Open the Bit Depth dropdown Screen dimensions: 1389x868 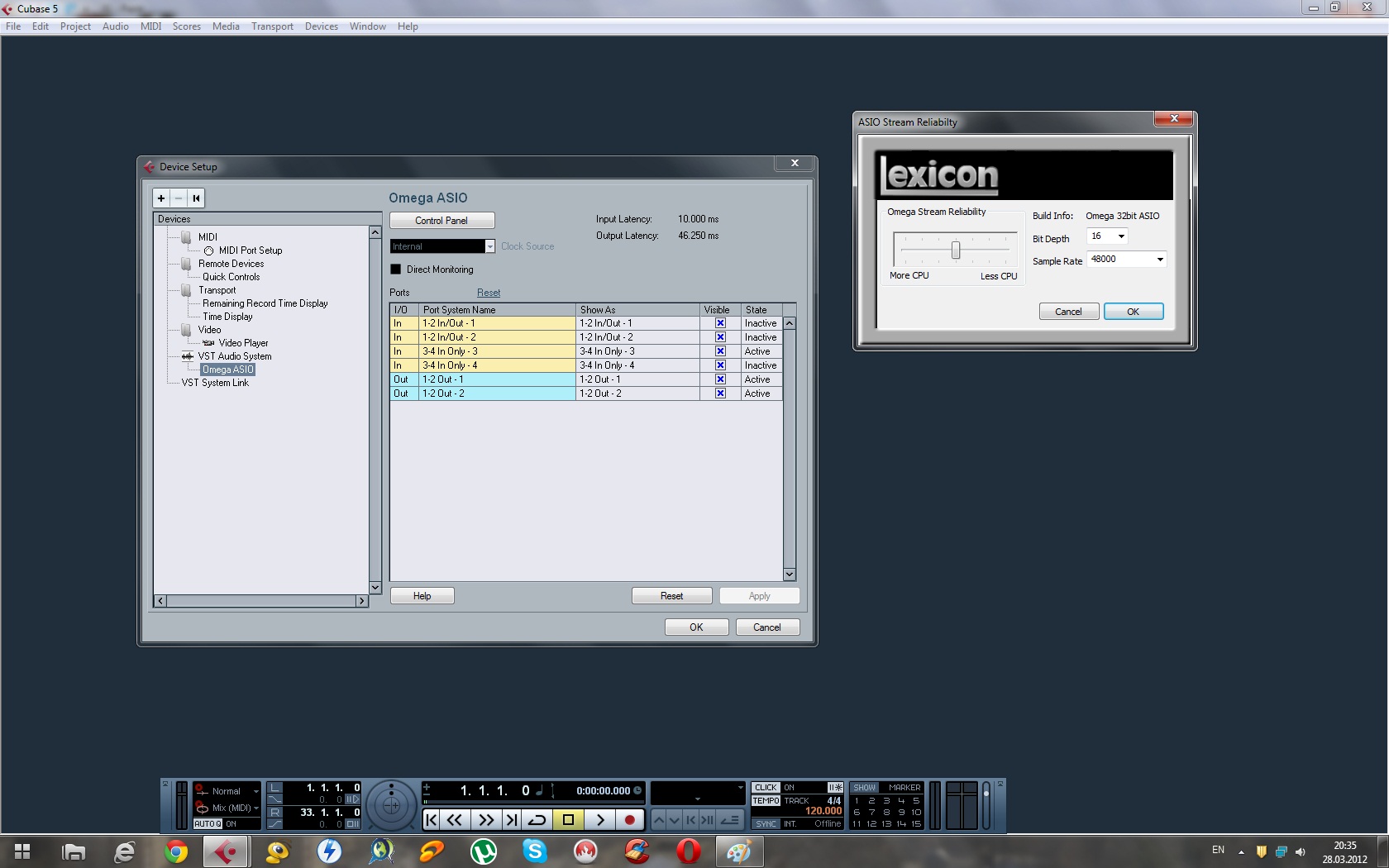tap(1107, 236)
